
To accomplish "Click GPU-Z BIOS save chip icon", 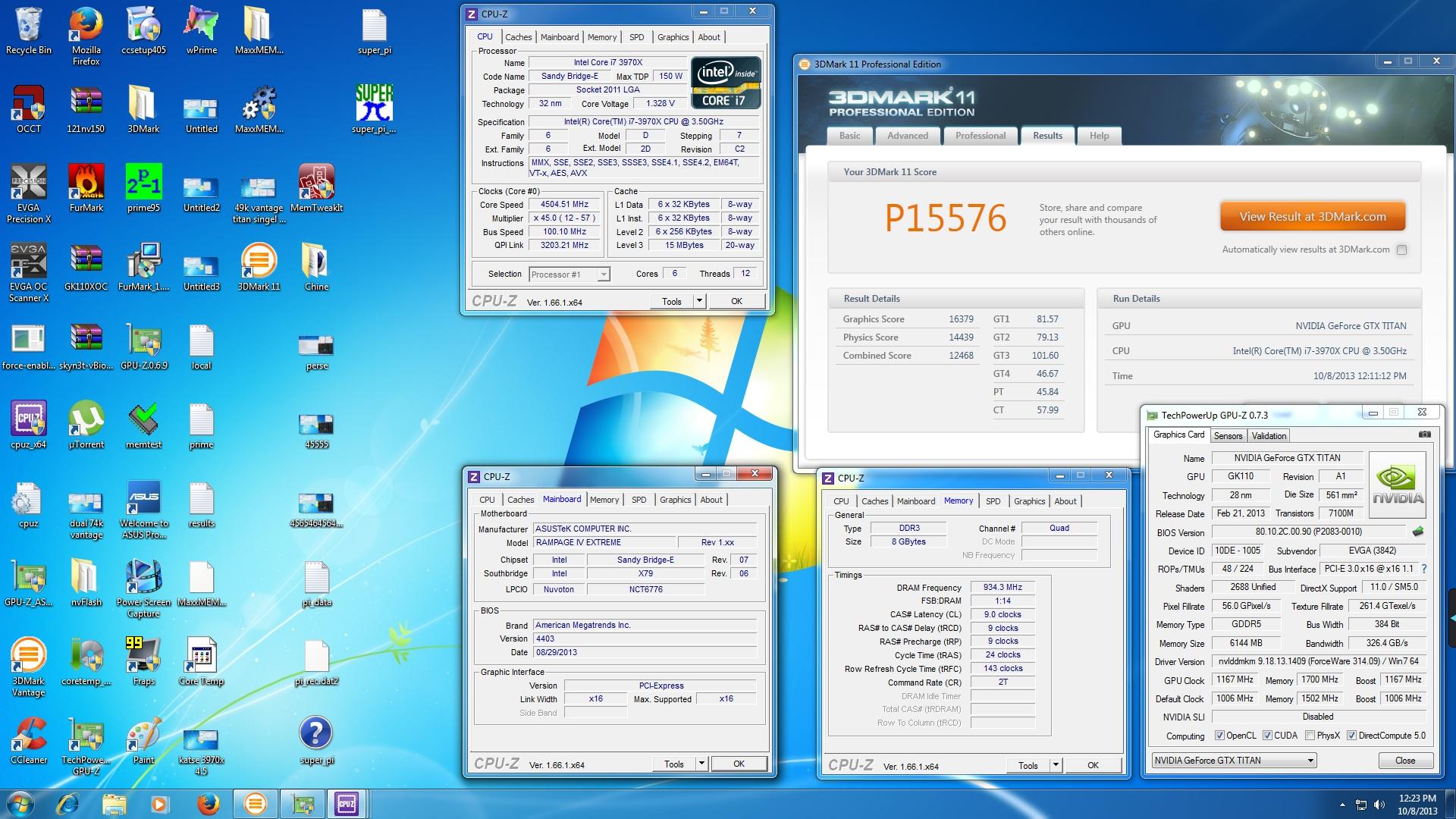I will [x=1417, y=532].
